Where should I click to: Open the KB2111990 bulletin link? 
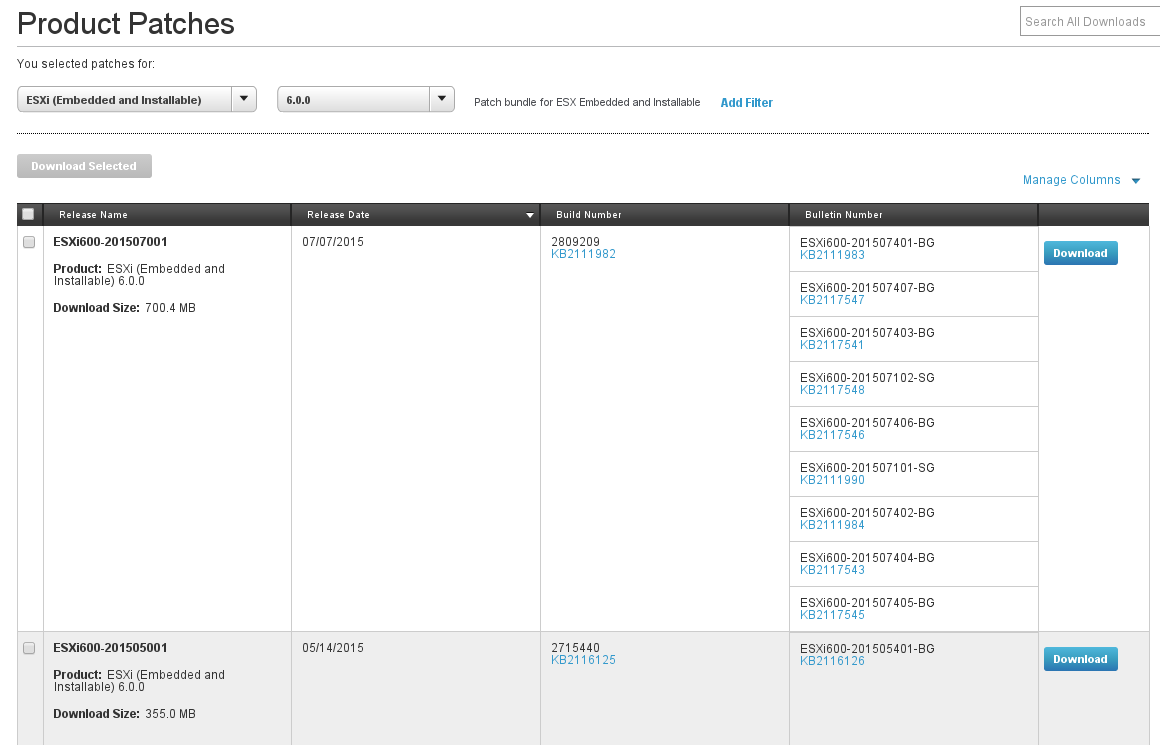click(832, 480)
